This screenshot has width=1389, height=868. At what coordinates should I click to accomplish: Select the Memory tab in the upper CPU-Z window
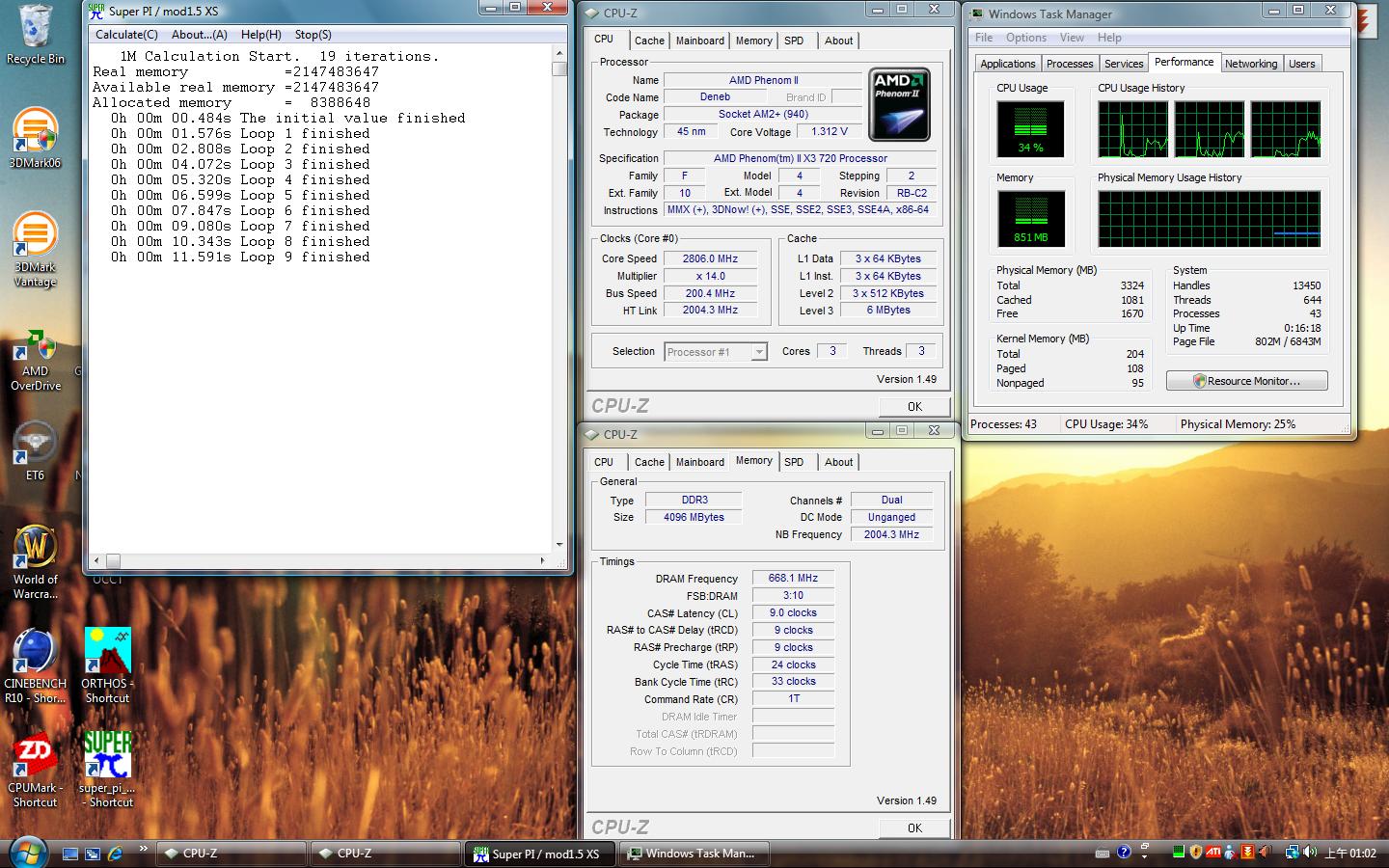pyautogui.click(x=753, y=41)
